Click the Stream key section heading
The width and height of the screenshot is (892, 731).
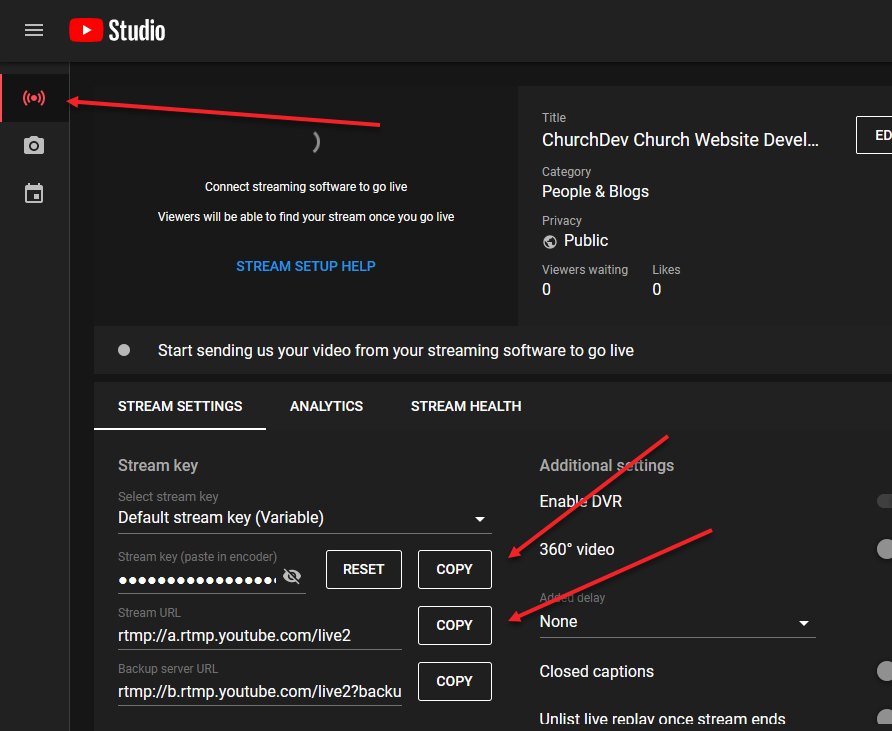(x=158, y=465)
